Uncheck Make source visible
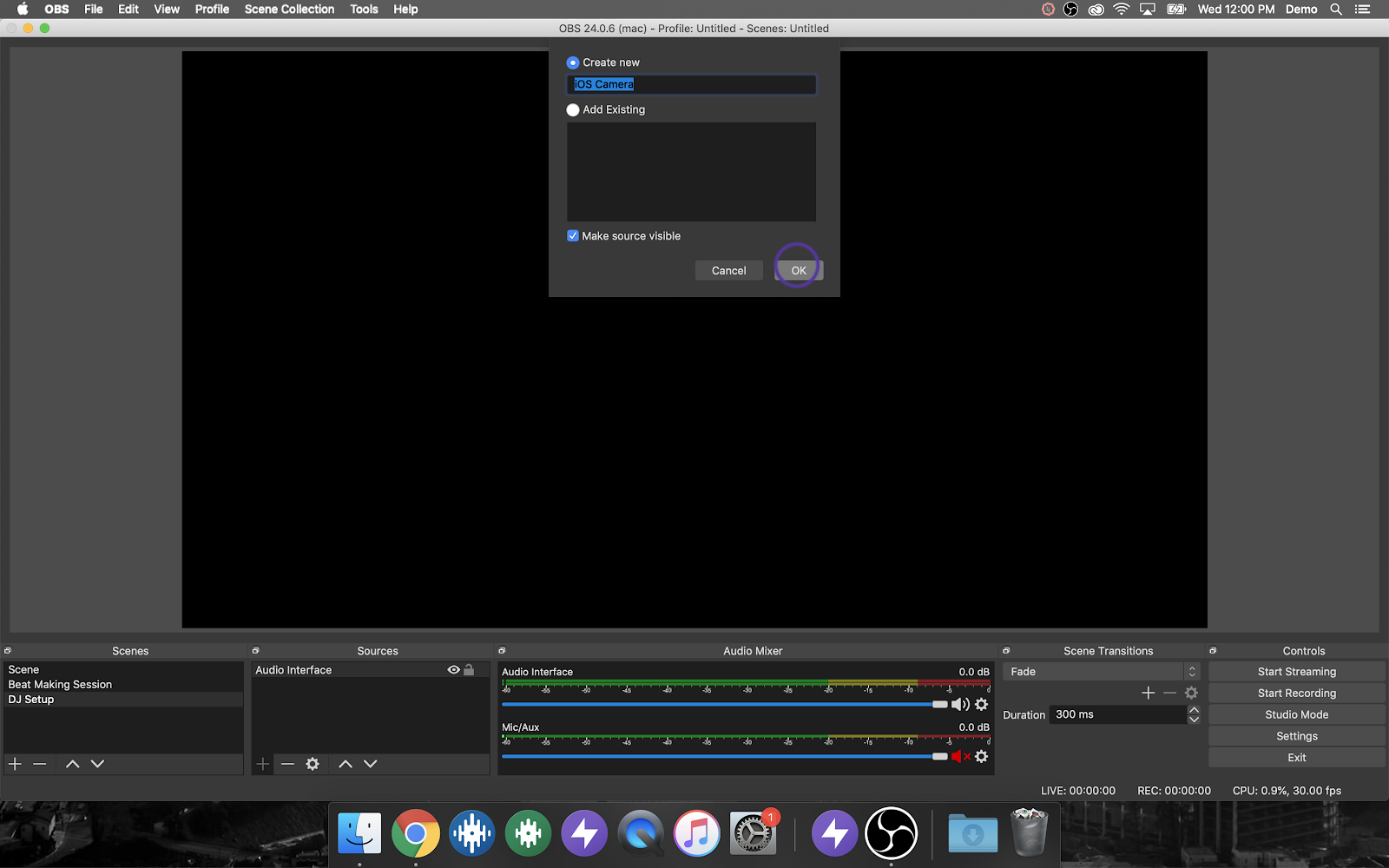1389x868 pixels. pos(573,236)
